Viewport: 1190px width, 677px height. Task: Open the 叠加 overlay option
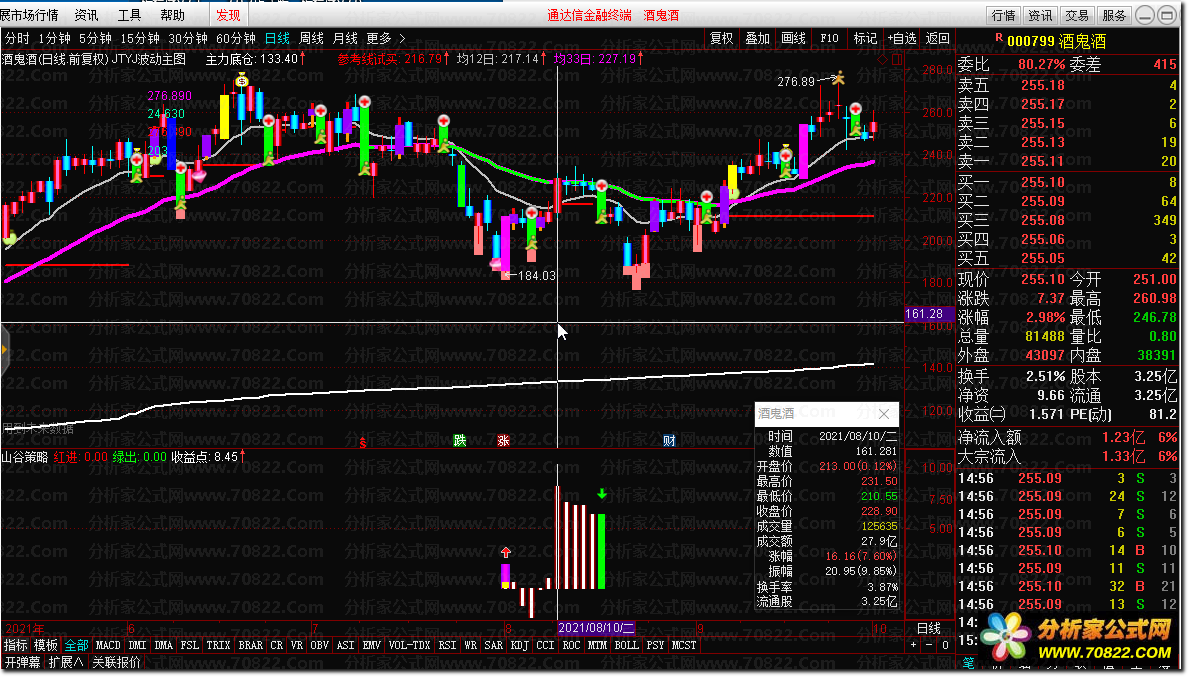757,38
